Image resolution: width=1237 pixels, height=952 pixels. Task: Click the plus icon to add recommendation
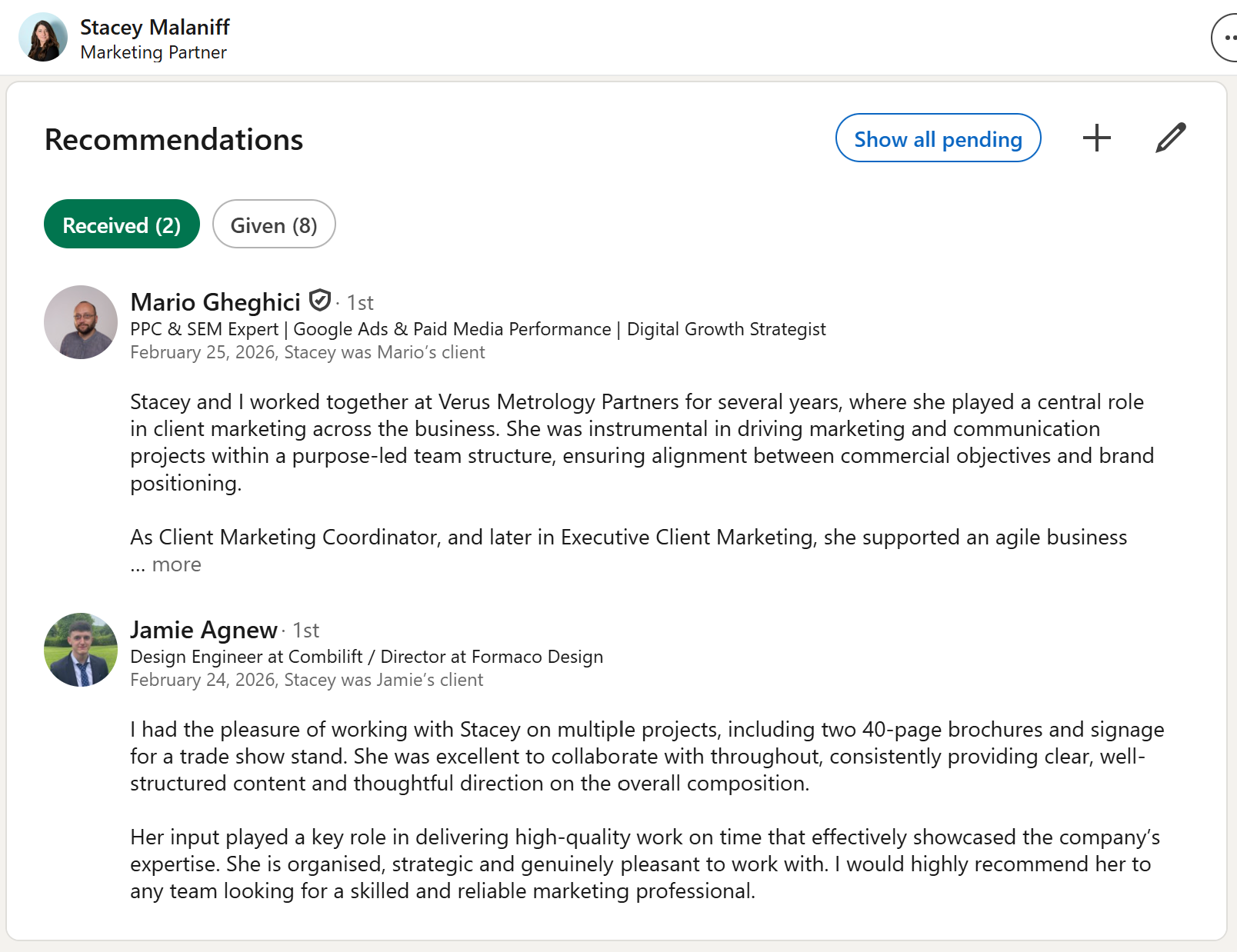(x=1096, y=138)
